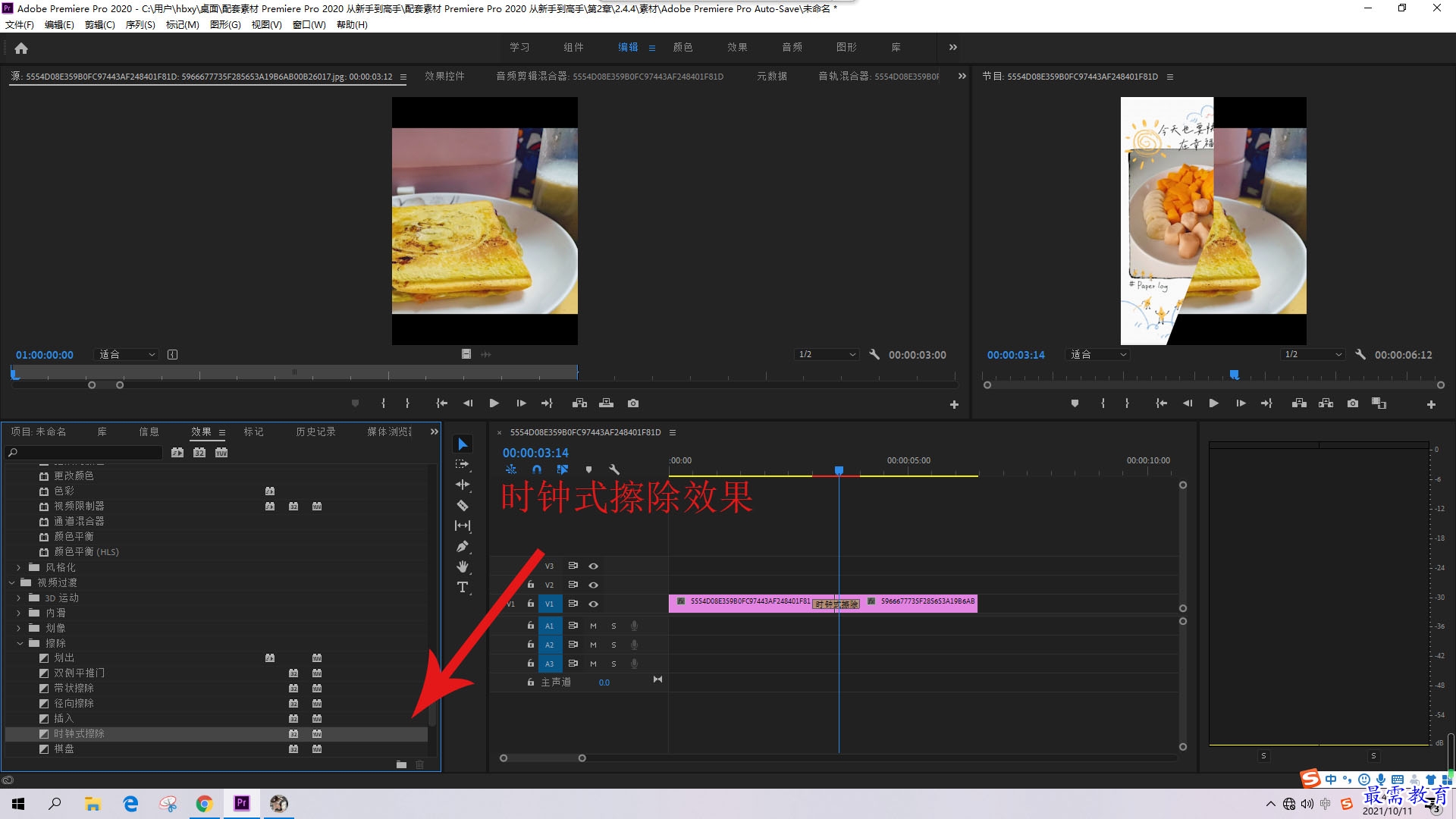Viewport: 1456px width, 819px height.
Task: Open the 序列(S) menu
Action: pos(140,25)
